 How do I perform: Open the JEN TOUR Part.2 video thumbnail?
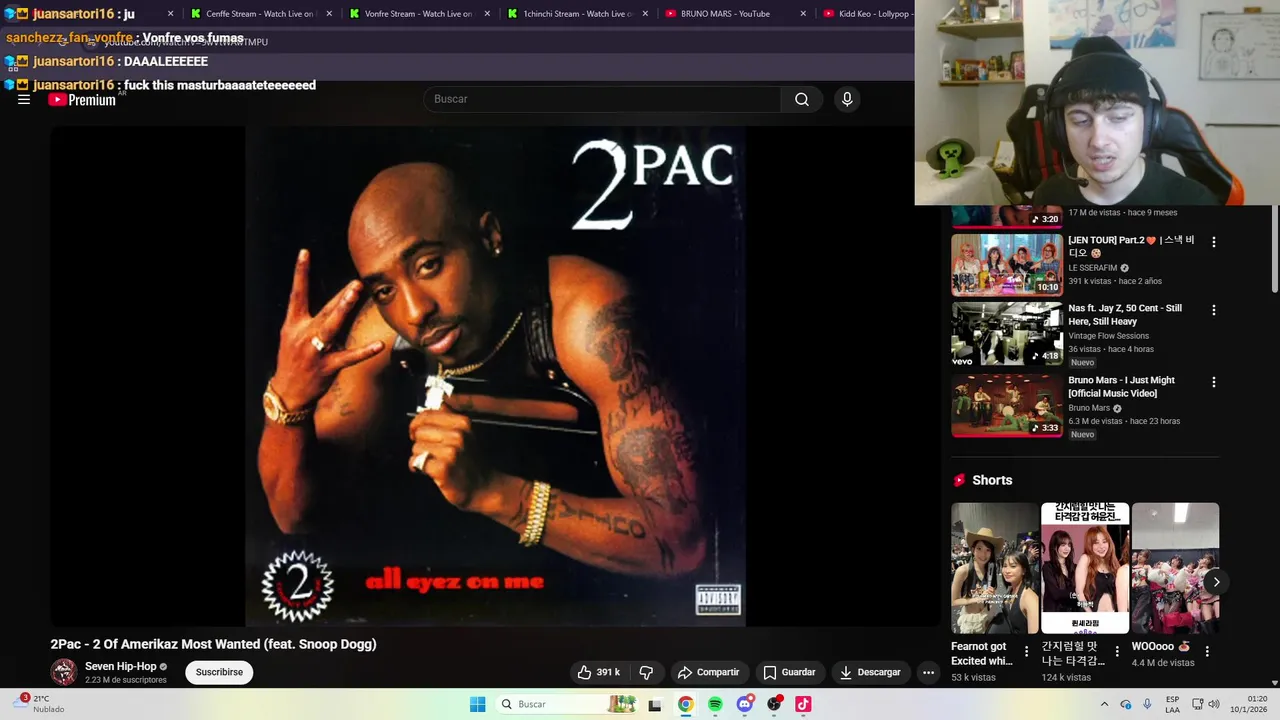click(x=1006, y=265)
